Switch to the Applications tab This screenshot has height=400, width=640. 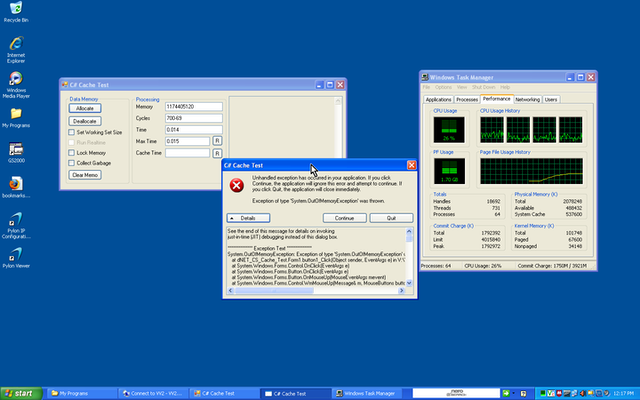(438, 100)
